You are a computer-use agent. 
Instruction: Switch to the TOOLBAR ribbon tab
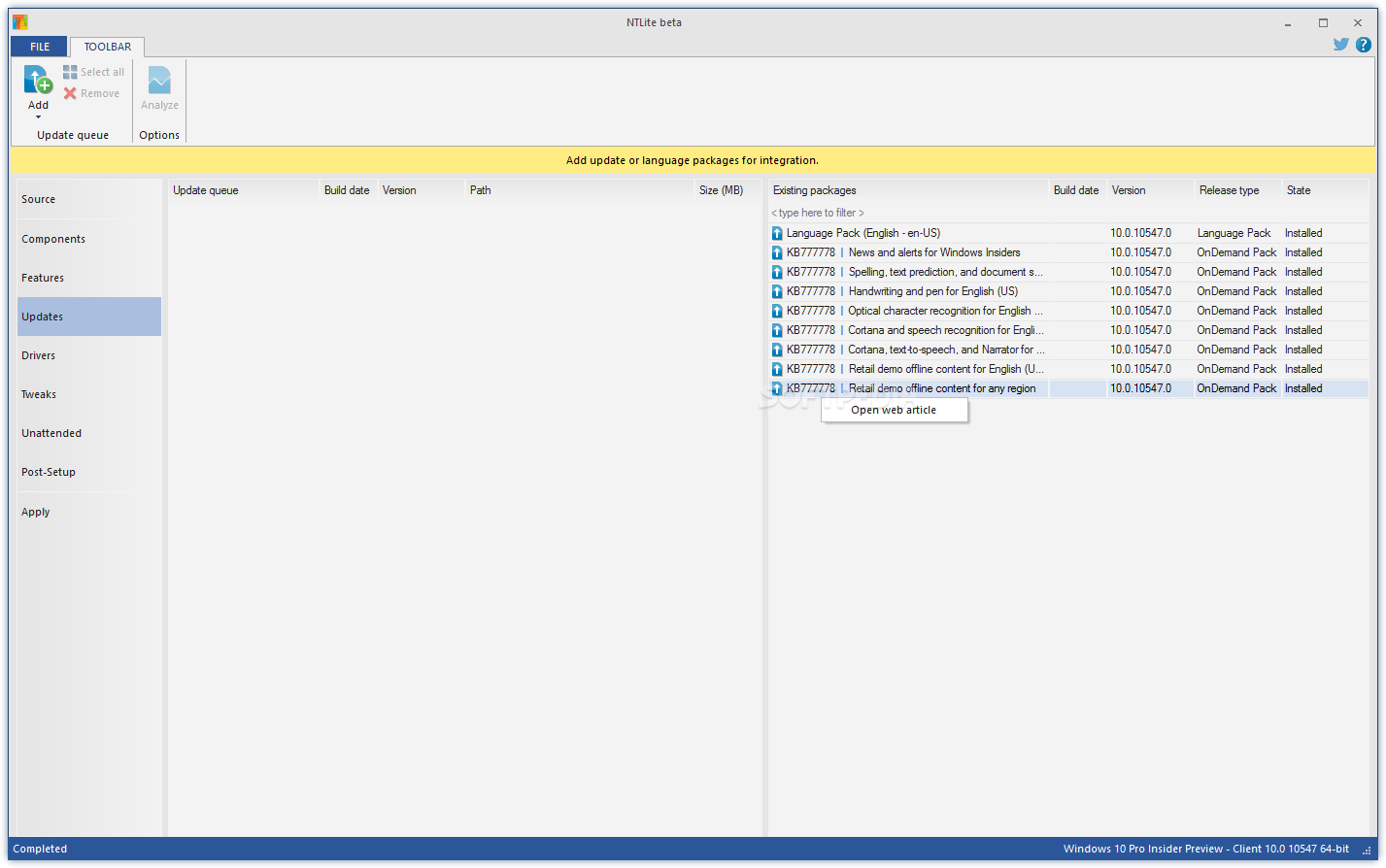coord(108,47)
